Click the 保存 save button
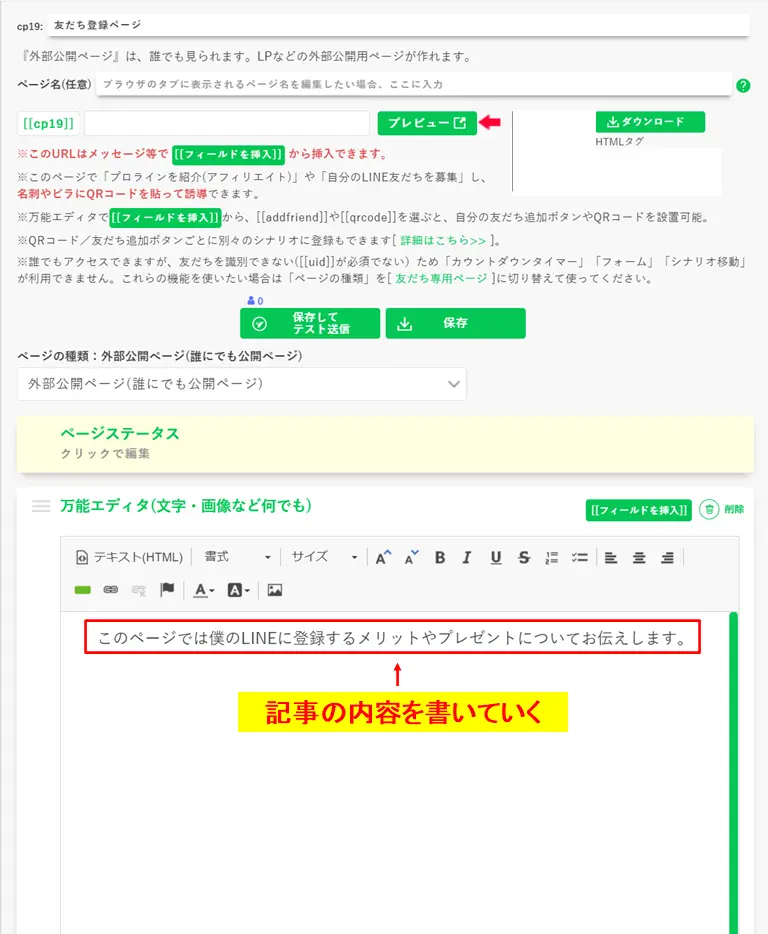The image size is (768, 934). pos(455,323)
